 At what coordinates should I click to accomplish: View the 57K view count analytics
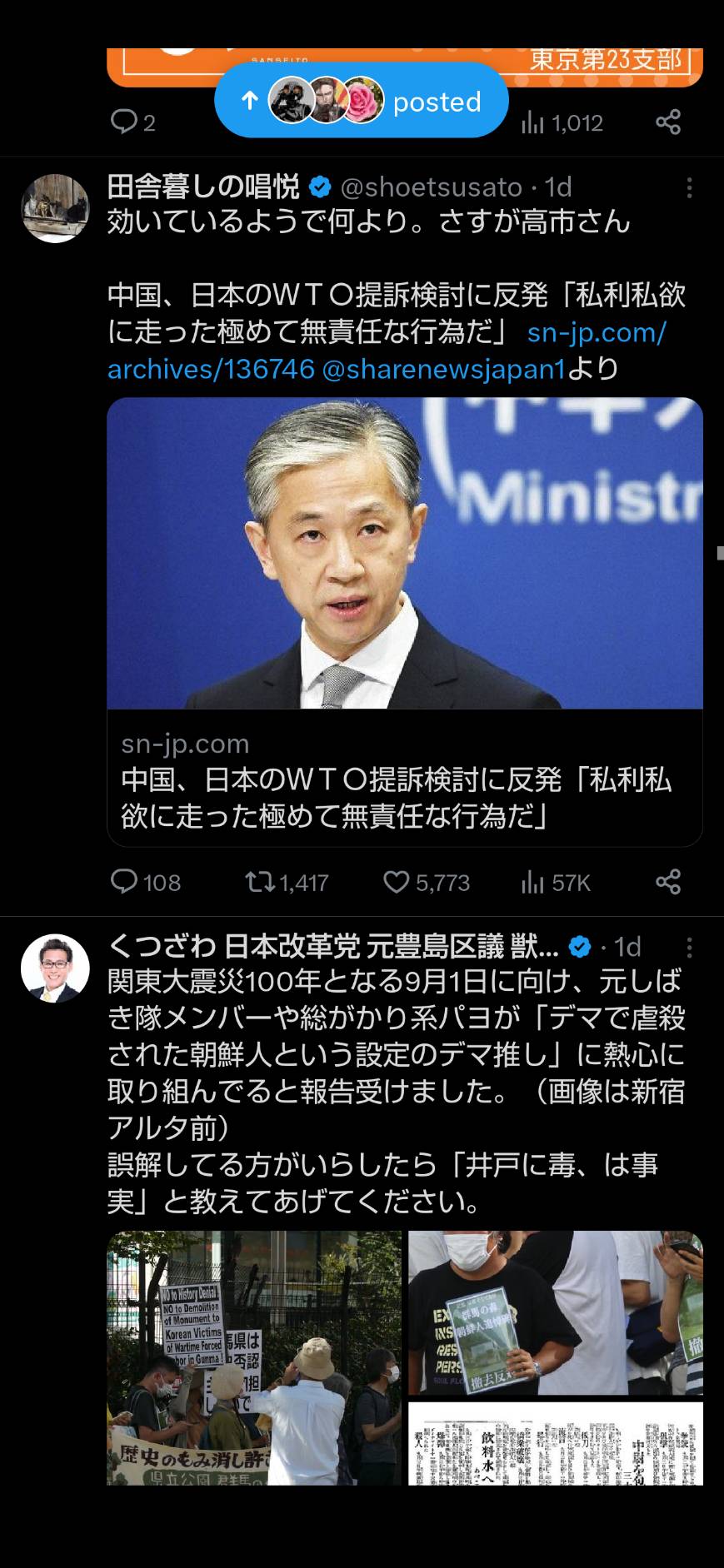point(556,882)
